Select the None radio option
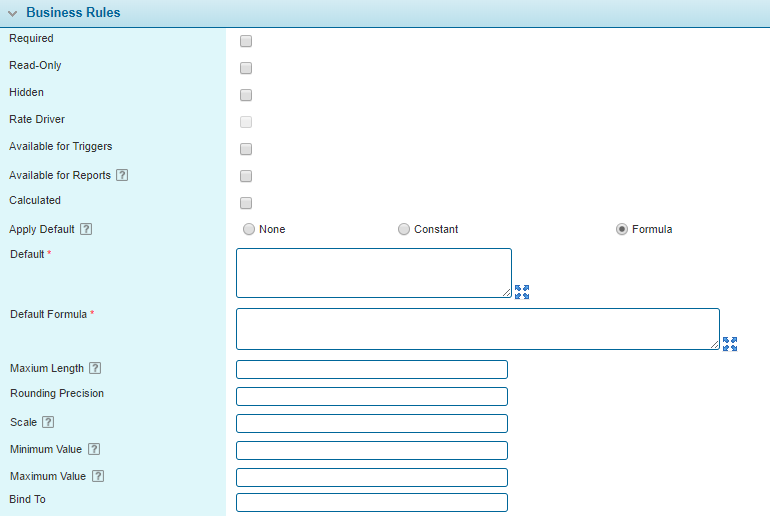 coord(249,229)
